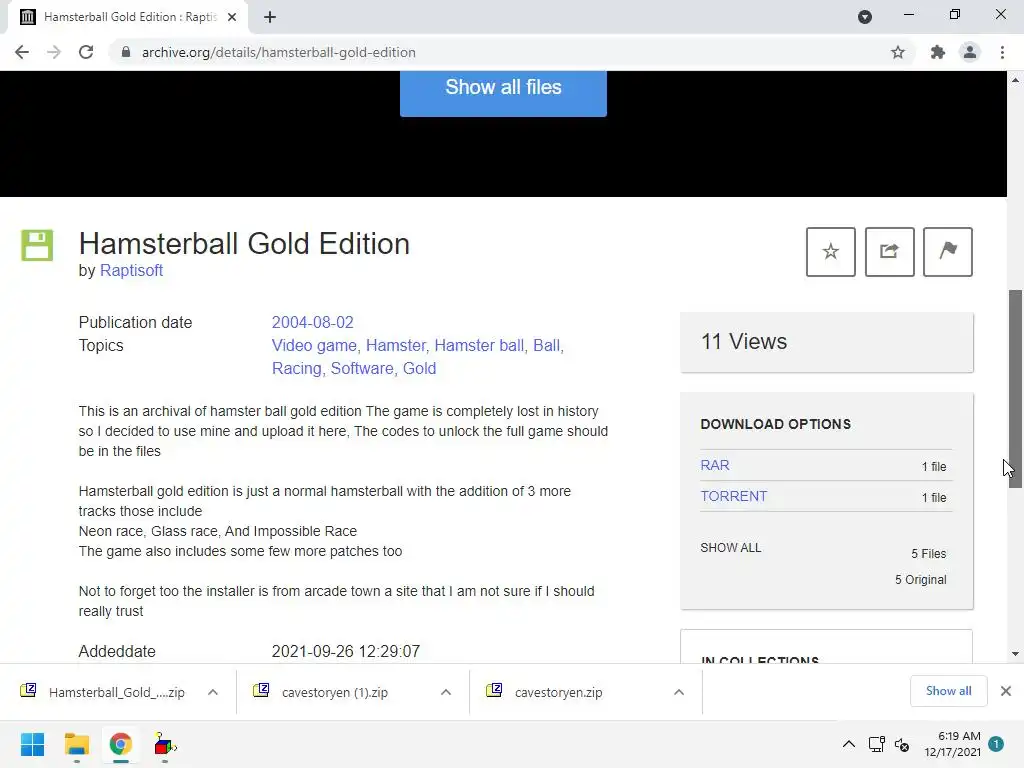The height and width of the screenshot is (768, 1024).
Task: Open the Raptisoft creator link
Action: [131, 270]
